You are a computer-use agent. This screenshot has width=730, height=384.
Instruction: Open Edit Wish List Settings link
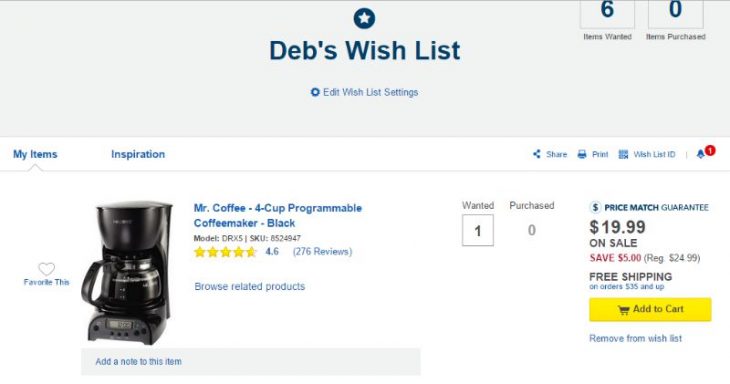[371, 92]
